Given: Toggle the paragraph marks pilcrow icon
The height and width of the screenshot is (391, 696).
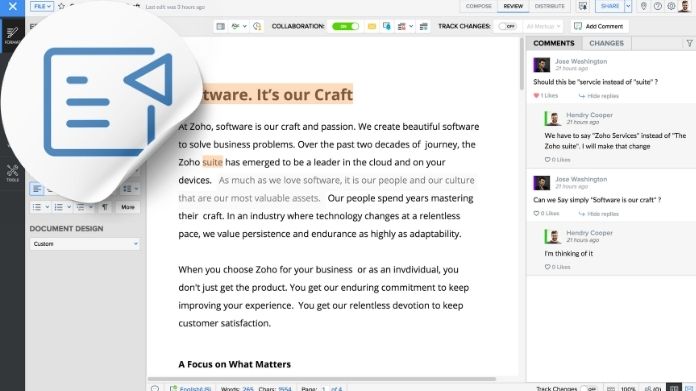Looking at the screenshot, I should point(105,207).
